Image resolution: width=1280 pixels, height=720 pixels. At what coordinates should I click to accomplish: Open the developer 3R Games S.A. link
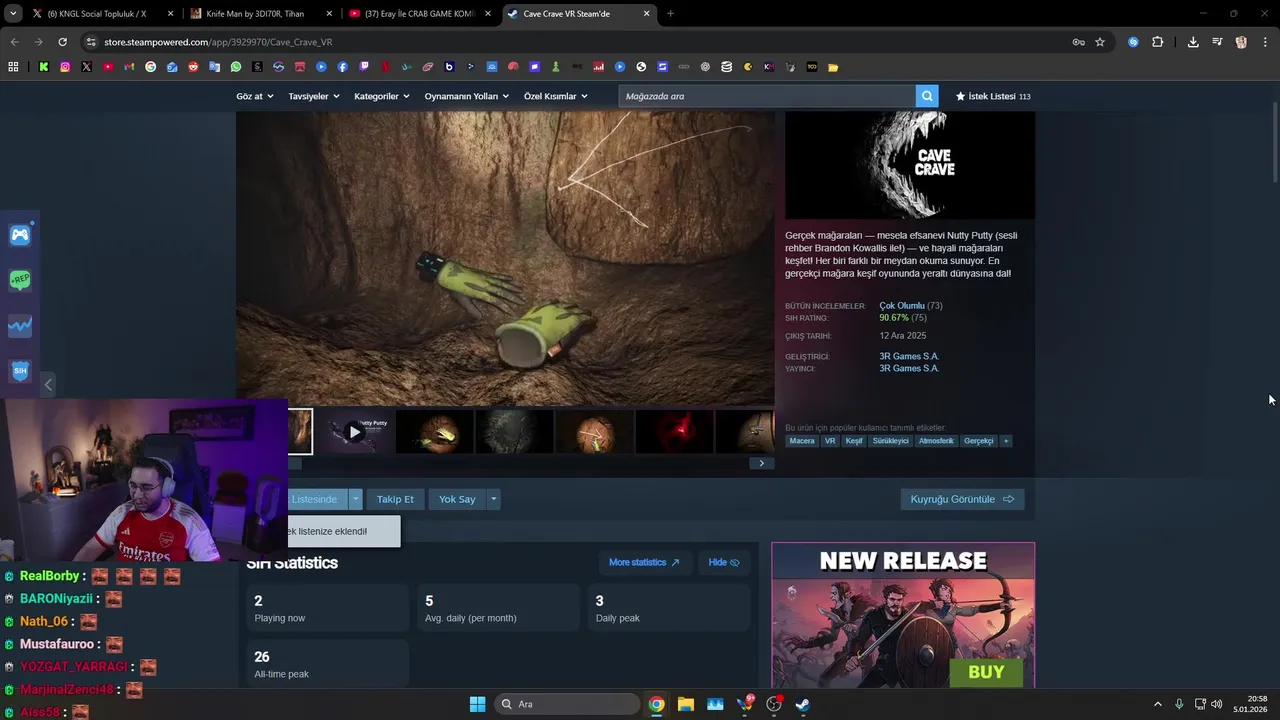[909, 356]
